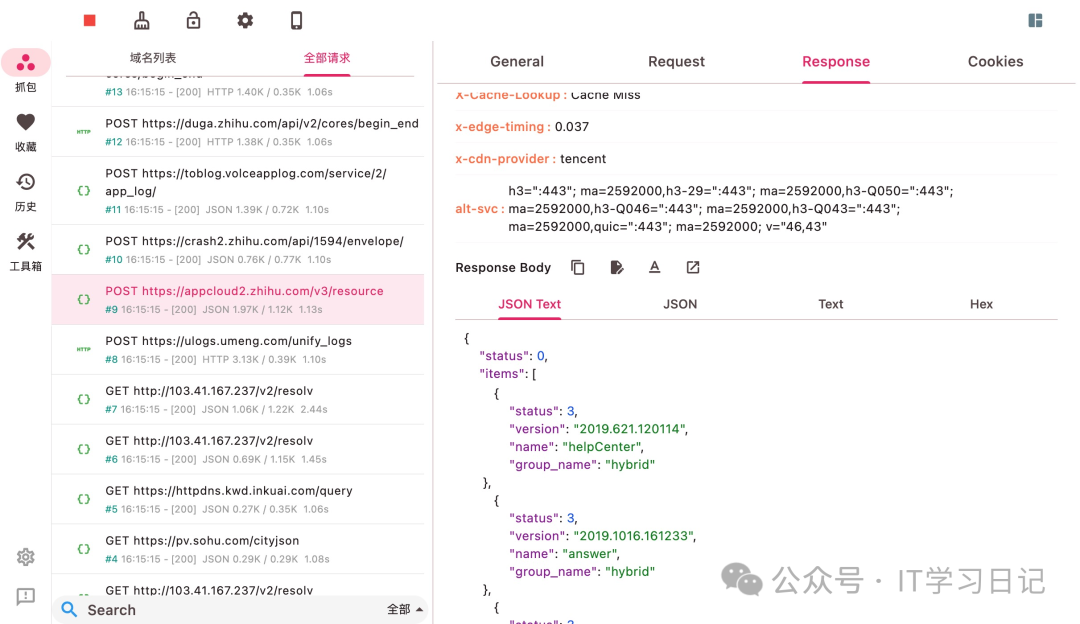Switch panel layout via top-right layout icon
The height and width of the screenshot is (624, 1080).
1035,21
